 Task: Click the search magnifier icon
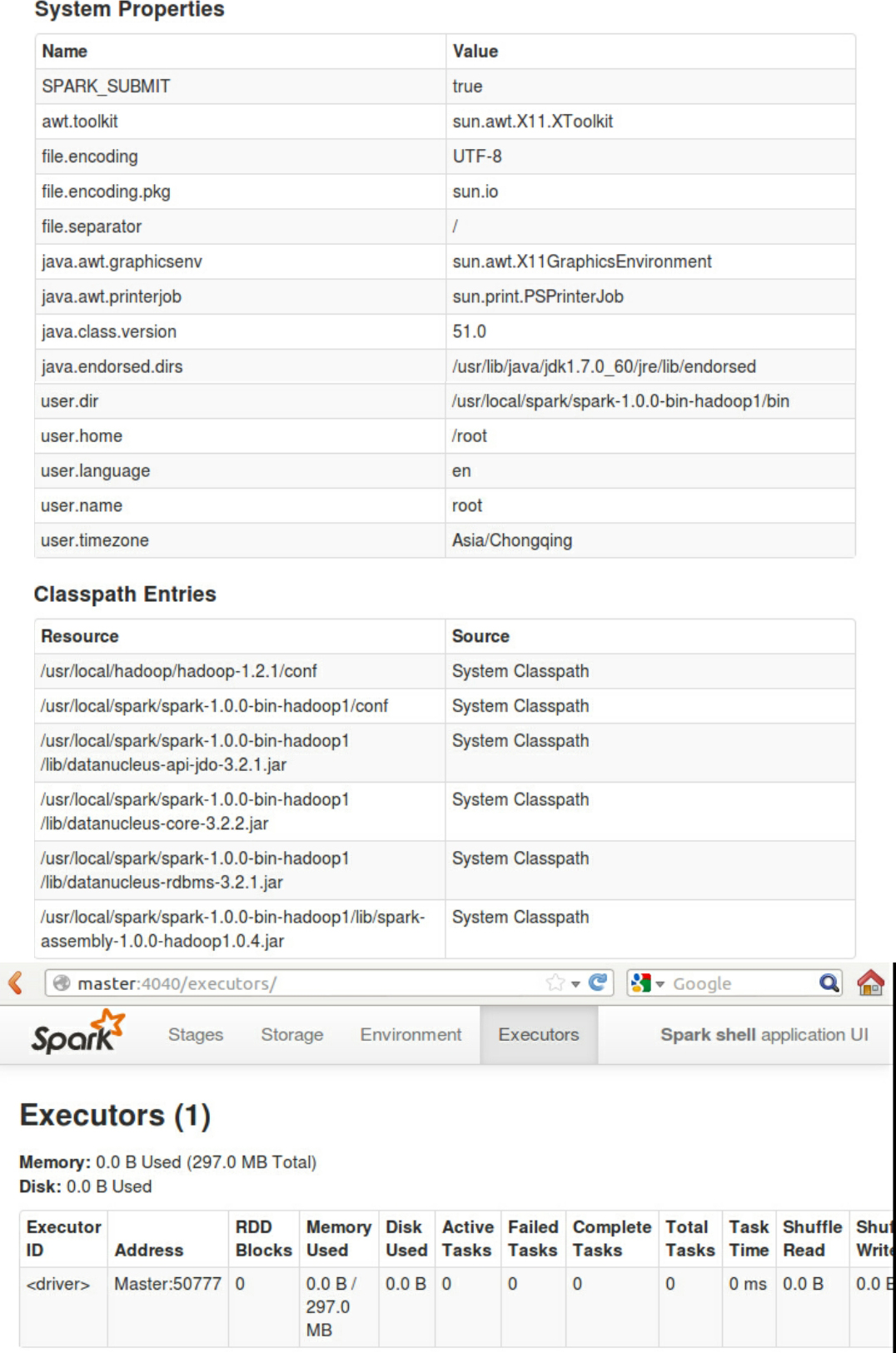pyautogui.click(x=829, y=983)
